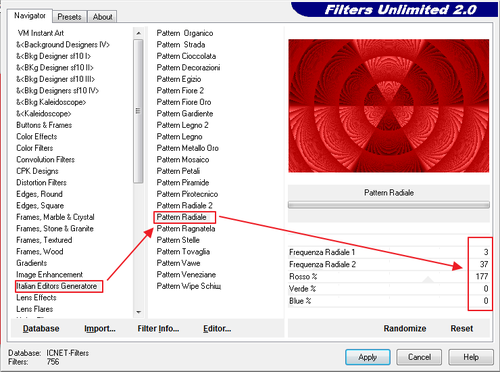Choose Pattern Veneziane filter
The height and width of the screenshot is (372, 500).
(x=186, y=275)
